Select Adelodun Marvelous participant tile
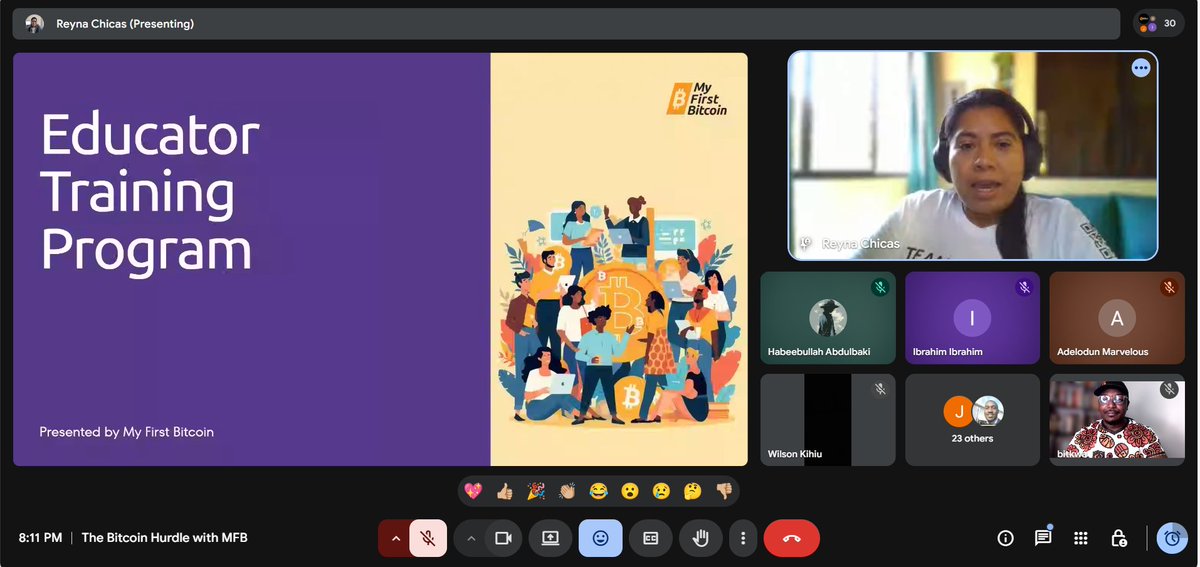 point(1117,318)
